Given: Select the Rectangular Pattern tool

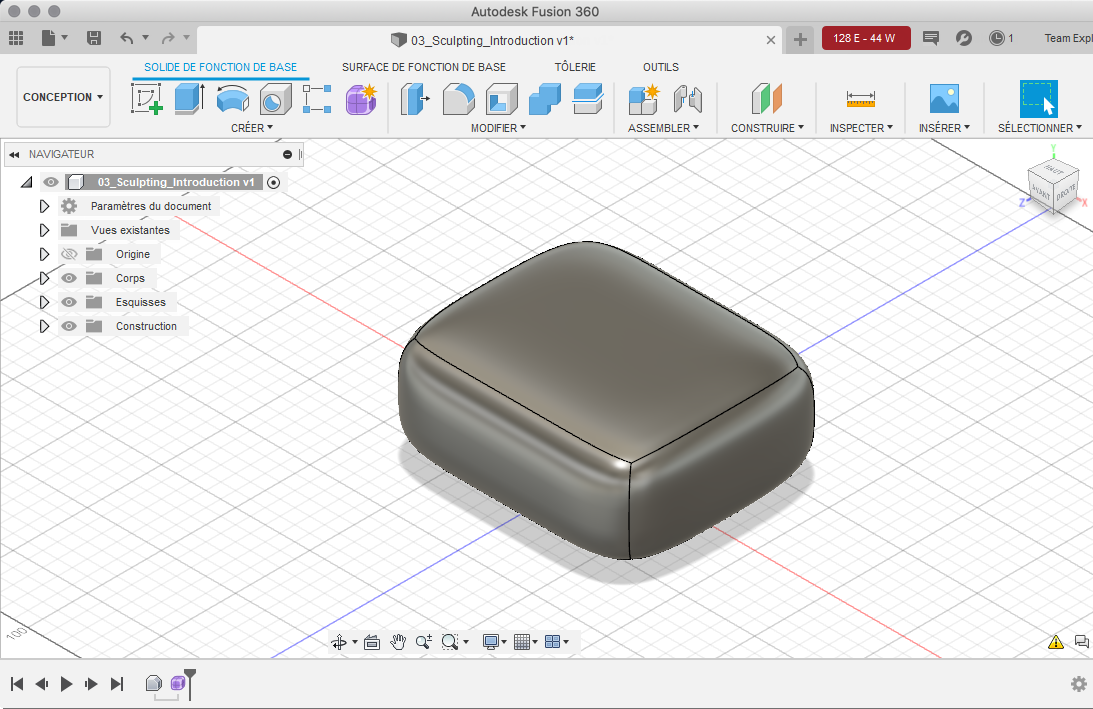Looking at the screenshot, I should 317,98.
